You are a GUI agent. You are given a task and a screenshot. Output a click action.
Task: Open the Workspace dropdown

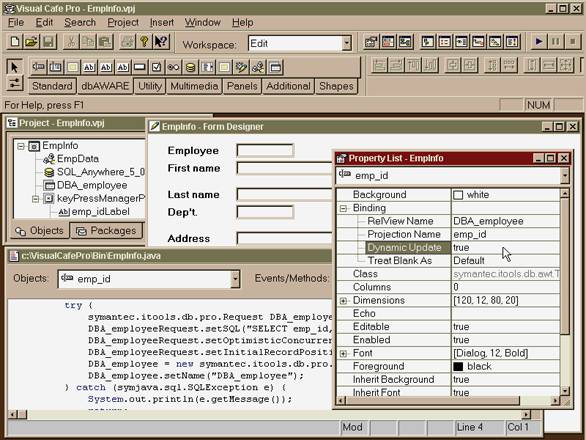point(346,43)
